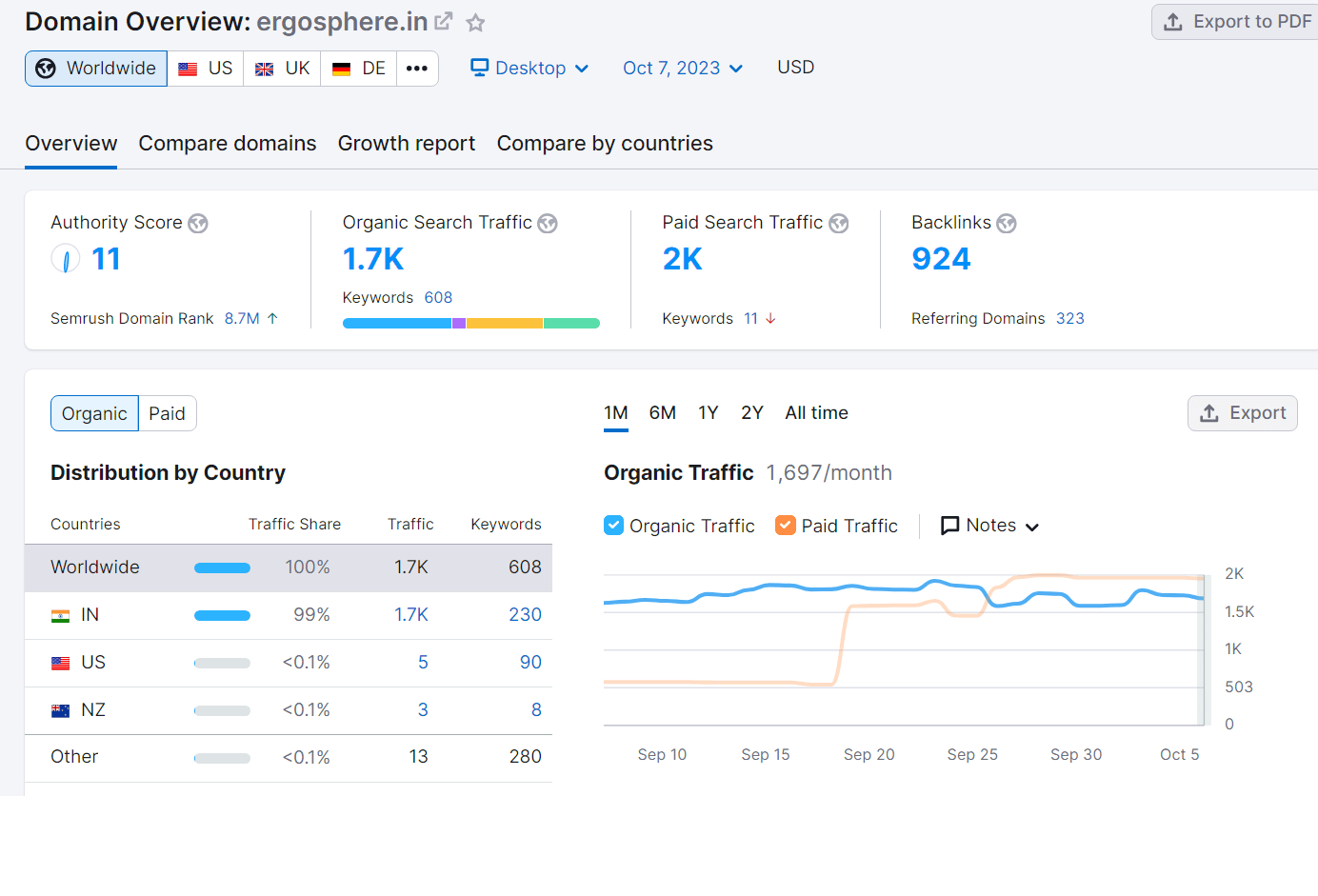1318x896 pixels.
Task: Click the Oct 5 marker on traffic chart
Action: click(x=1179, y=754)
